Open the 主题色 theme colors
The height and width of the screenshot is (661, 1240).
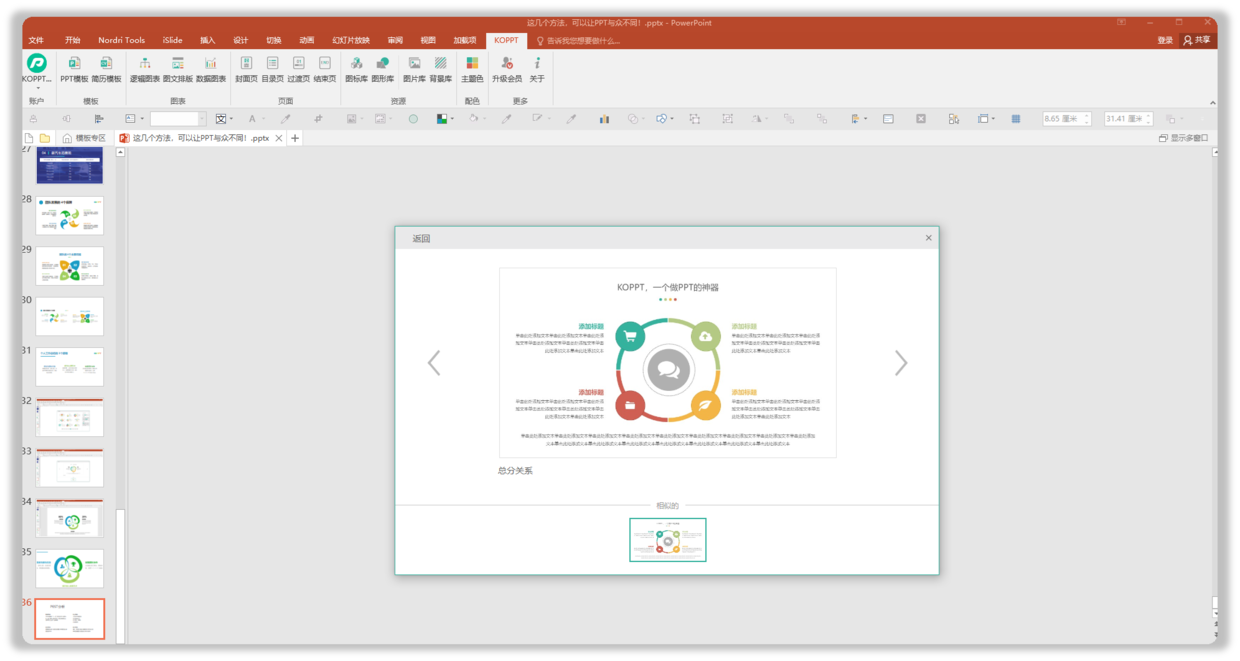[472, 68]
